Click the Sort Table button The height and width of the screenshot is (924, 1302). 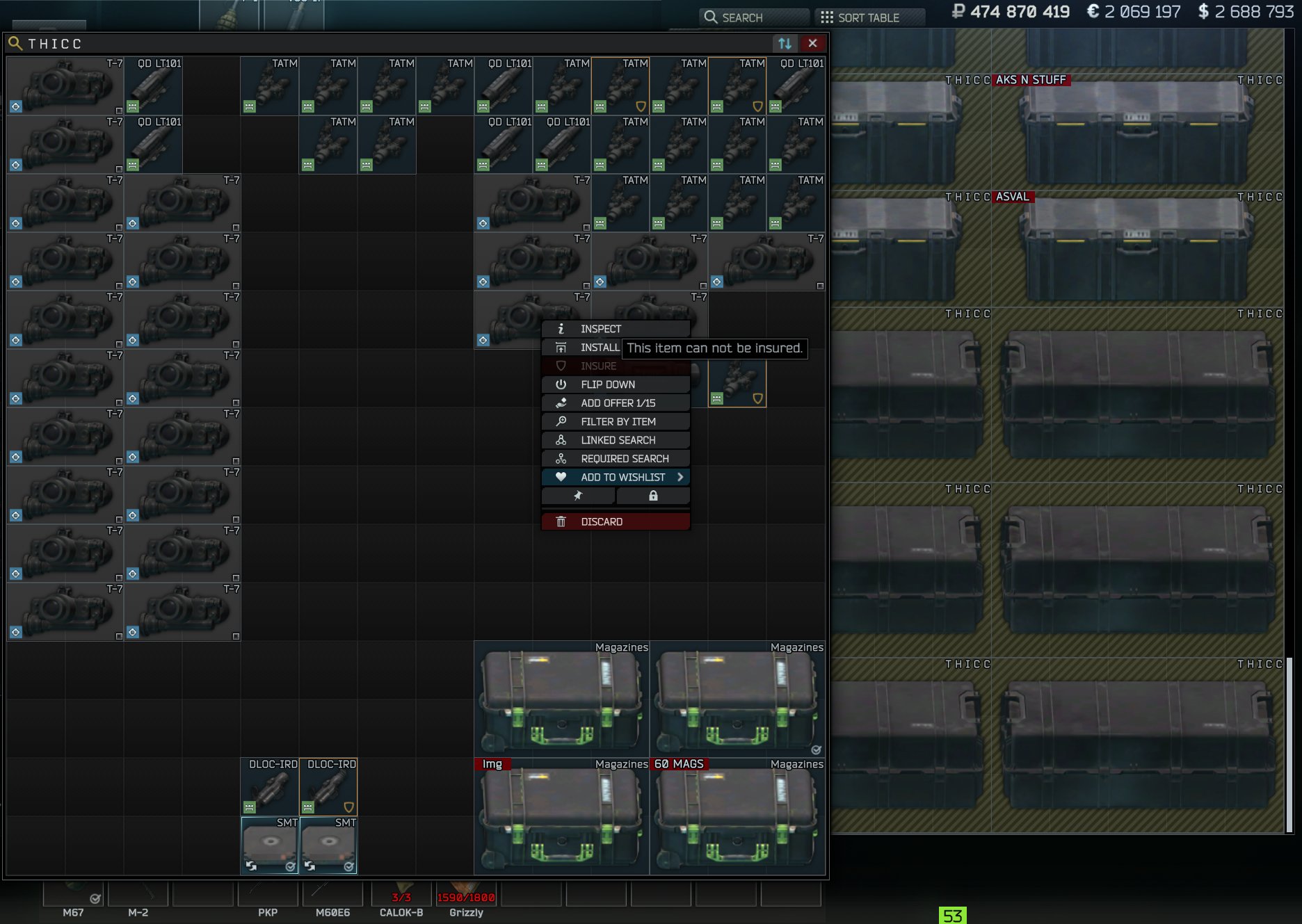(869, 17)
